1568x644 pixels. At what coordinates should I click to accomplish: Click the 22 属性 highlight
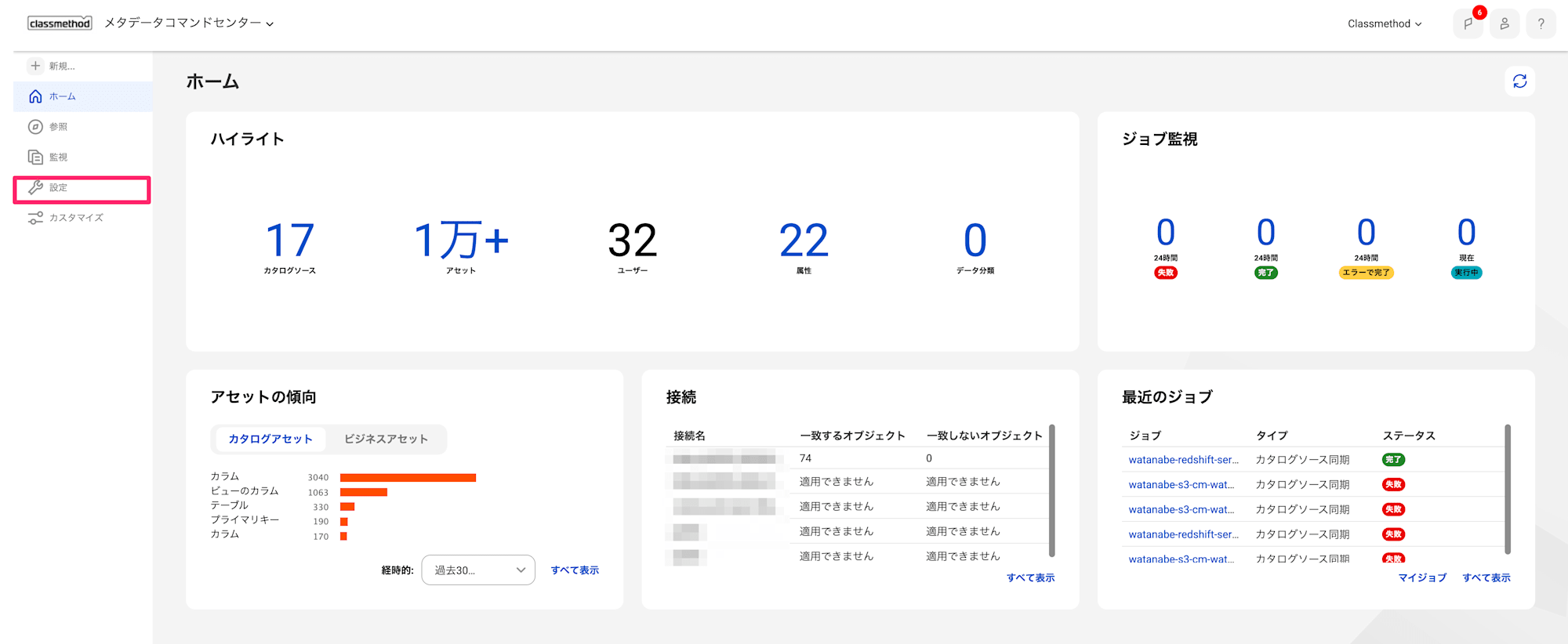804,247
